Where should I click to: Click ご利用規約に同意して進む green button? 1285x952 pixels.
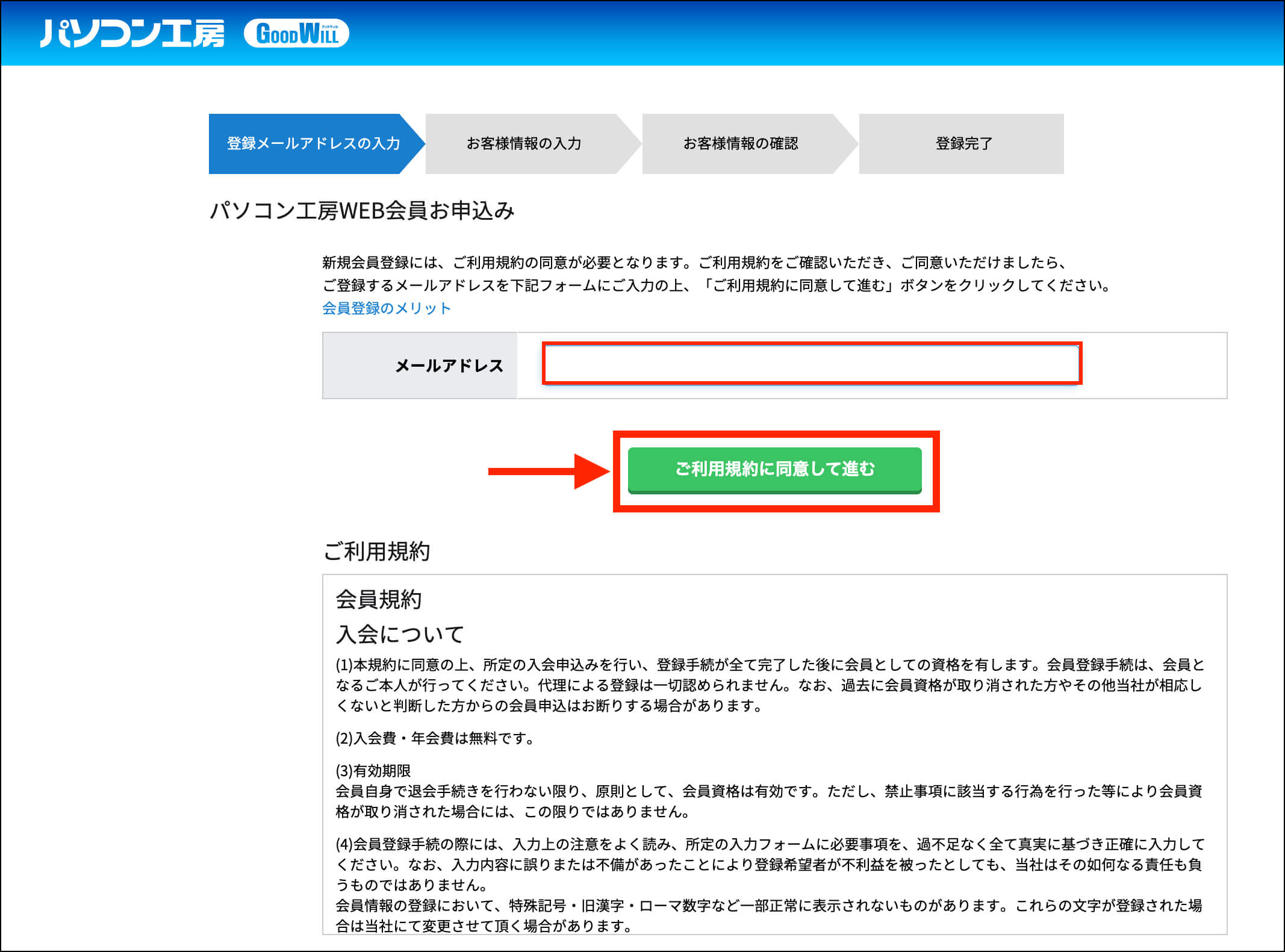pos(775,470)
